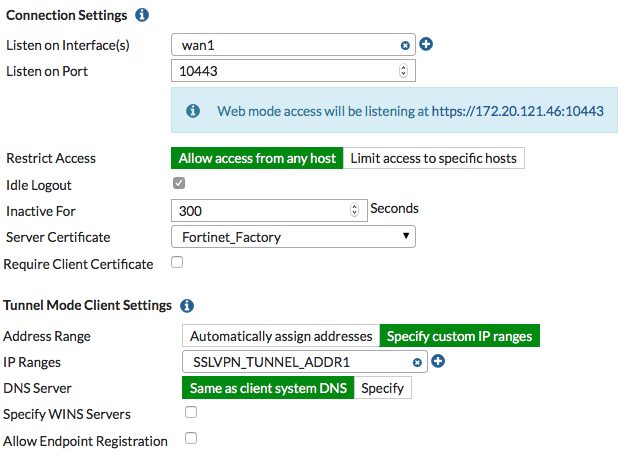
Task: Select Limit access to specific hosts
Action: click(434, 158)
